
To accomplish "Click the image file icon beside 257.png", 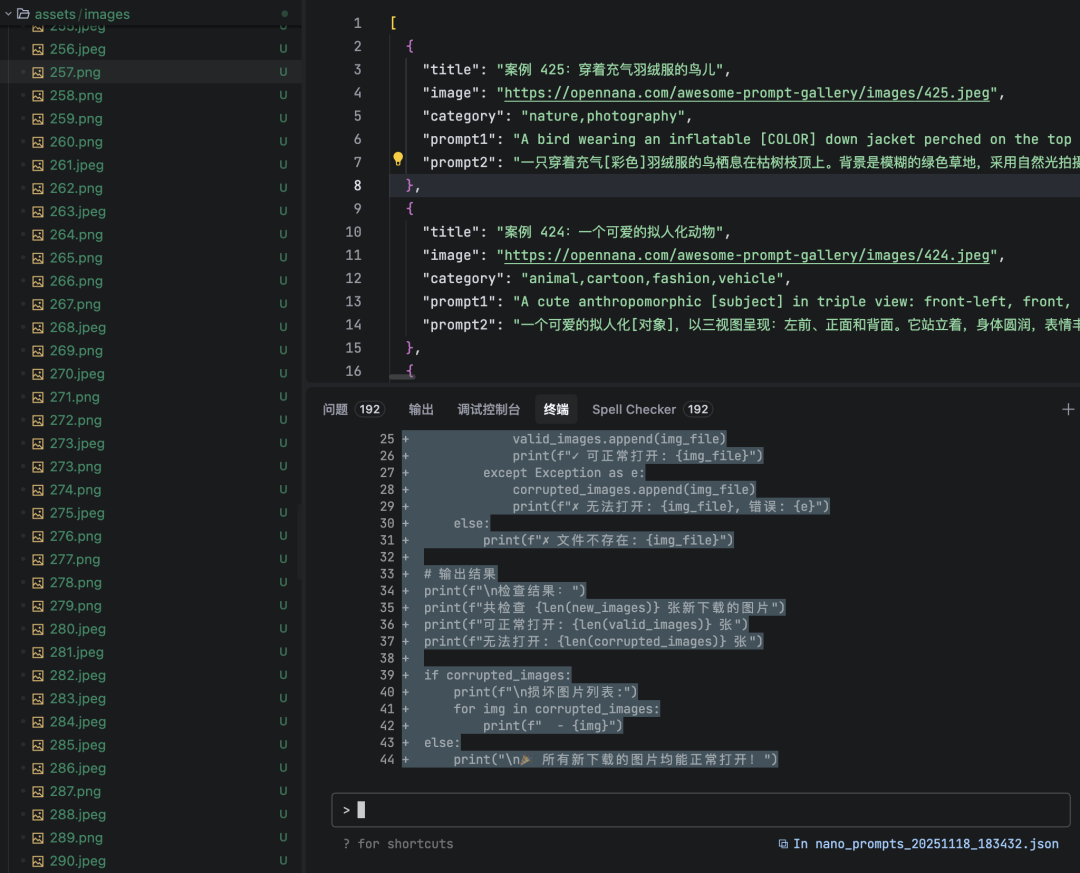I will 38,73.
